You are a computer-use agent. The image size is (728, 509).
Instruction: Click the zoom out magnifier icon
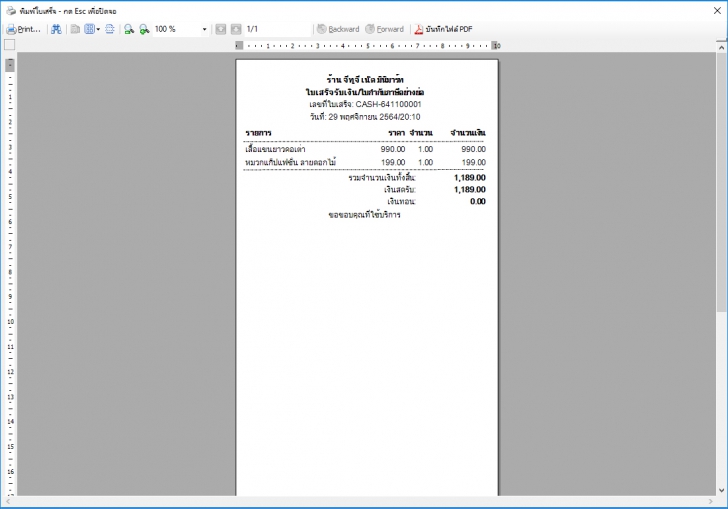(129, 29)
